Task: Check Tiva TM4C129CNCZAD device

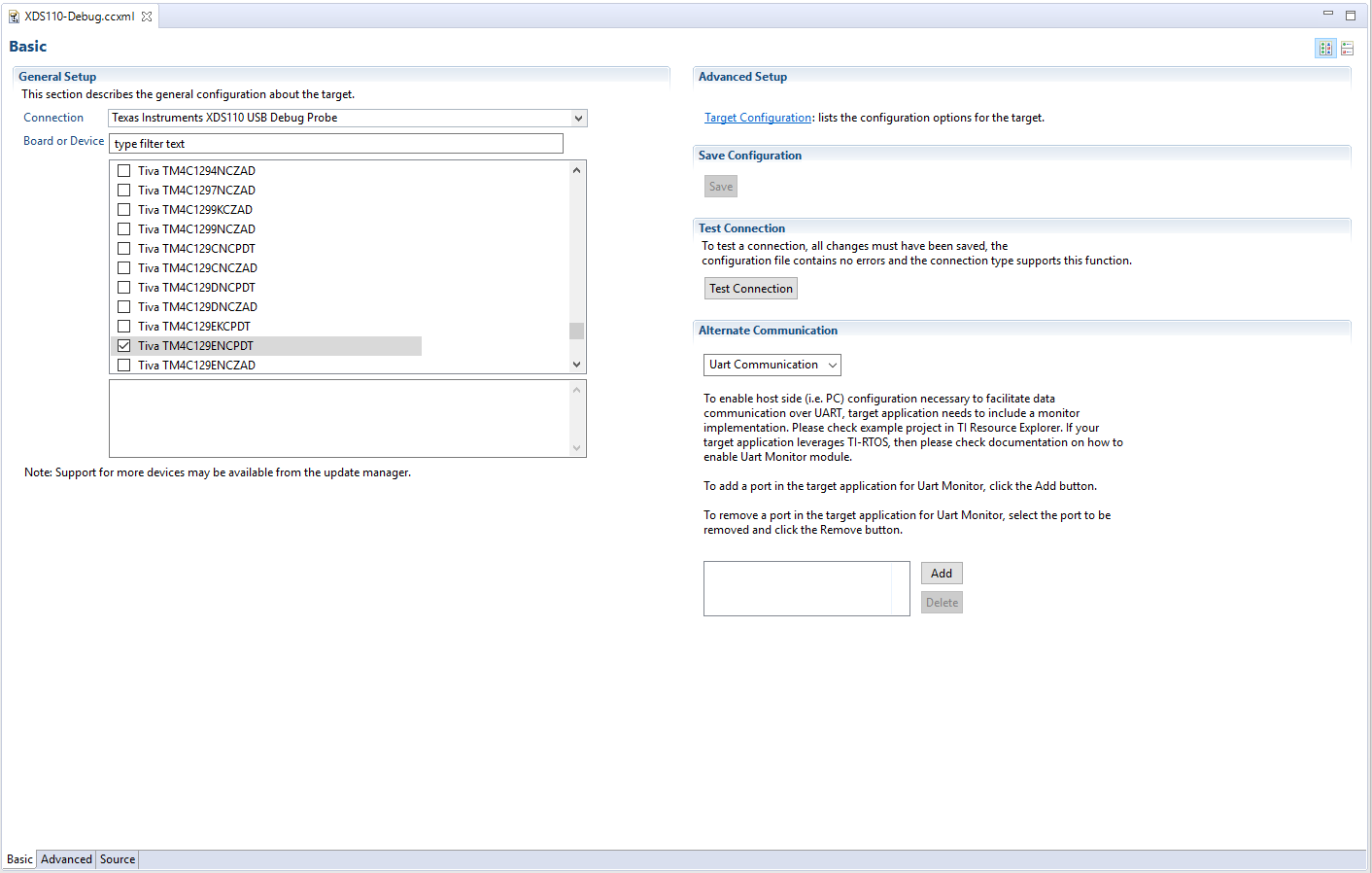Action: [123, 267]
